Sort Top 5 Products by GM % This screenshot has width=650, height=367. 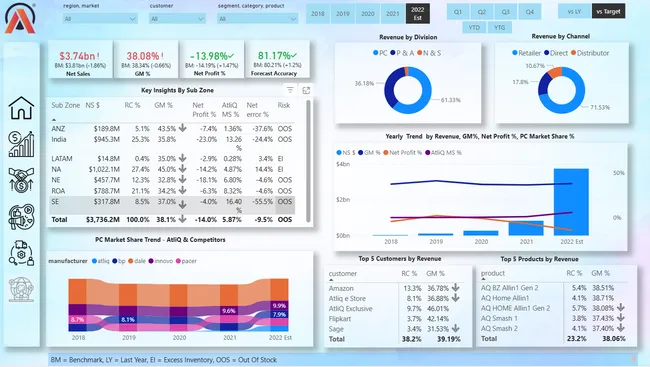[600, 273]
